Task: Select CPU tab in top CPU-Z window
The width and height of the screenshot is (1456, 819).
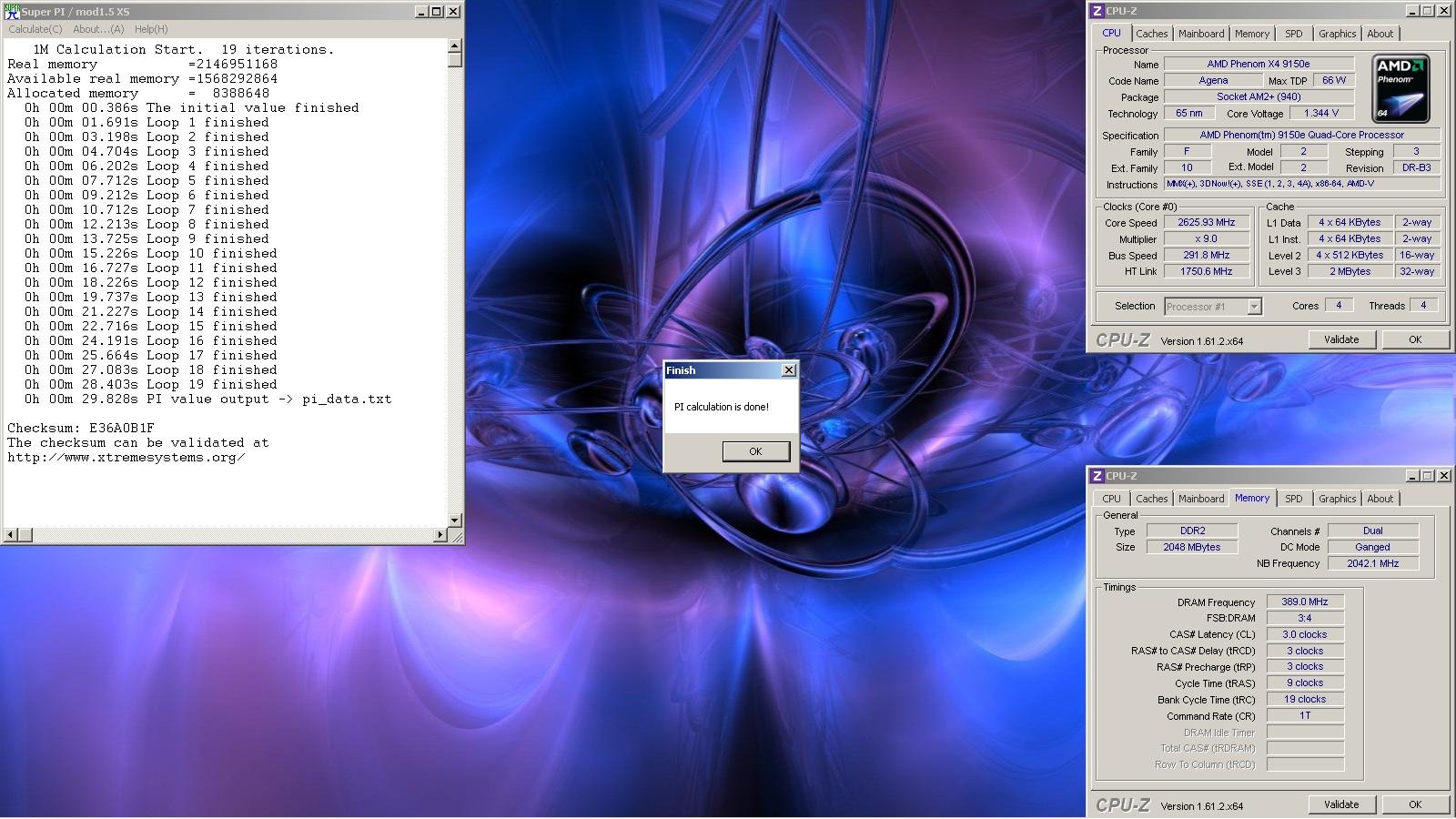Action: [x=1112, y=33]
